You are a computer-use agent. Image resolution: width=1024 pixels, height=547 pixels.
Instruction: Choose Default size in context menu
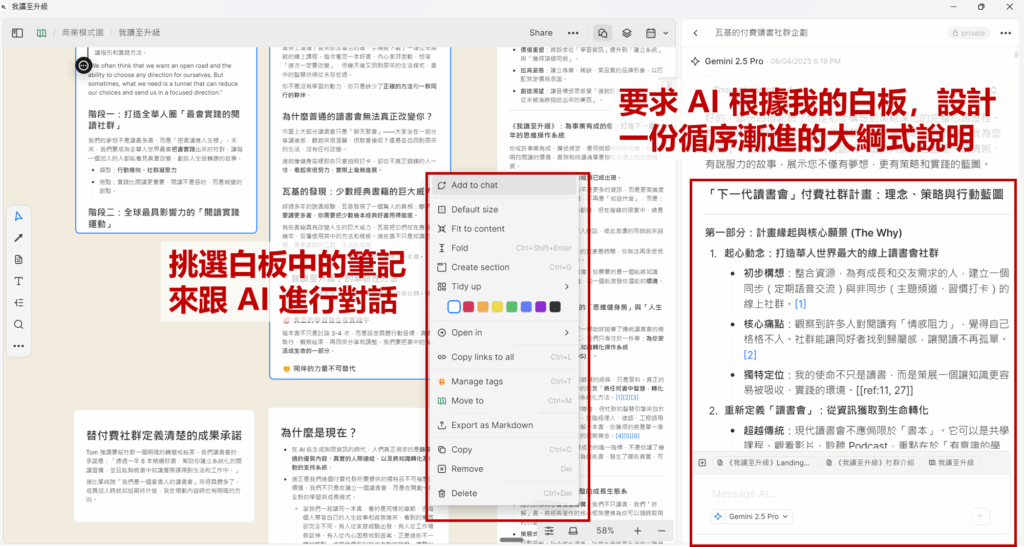pos(504,210)
